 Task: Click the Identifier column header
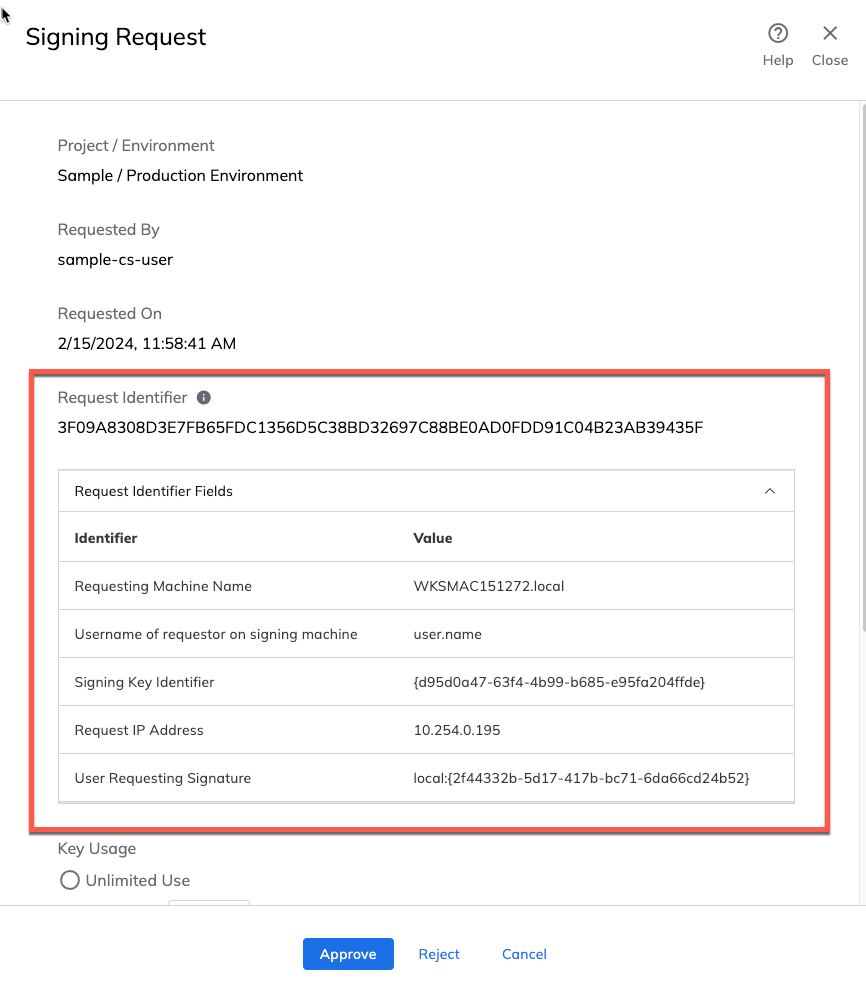point(106,538)
